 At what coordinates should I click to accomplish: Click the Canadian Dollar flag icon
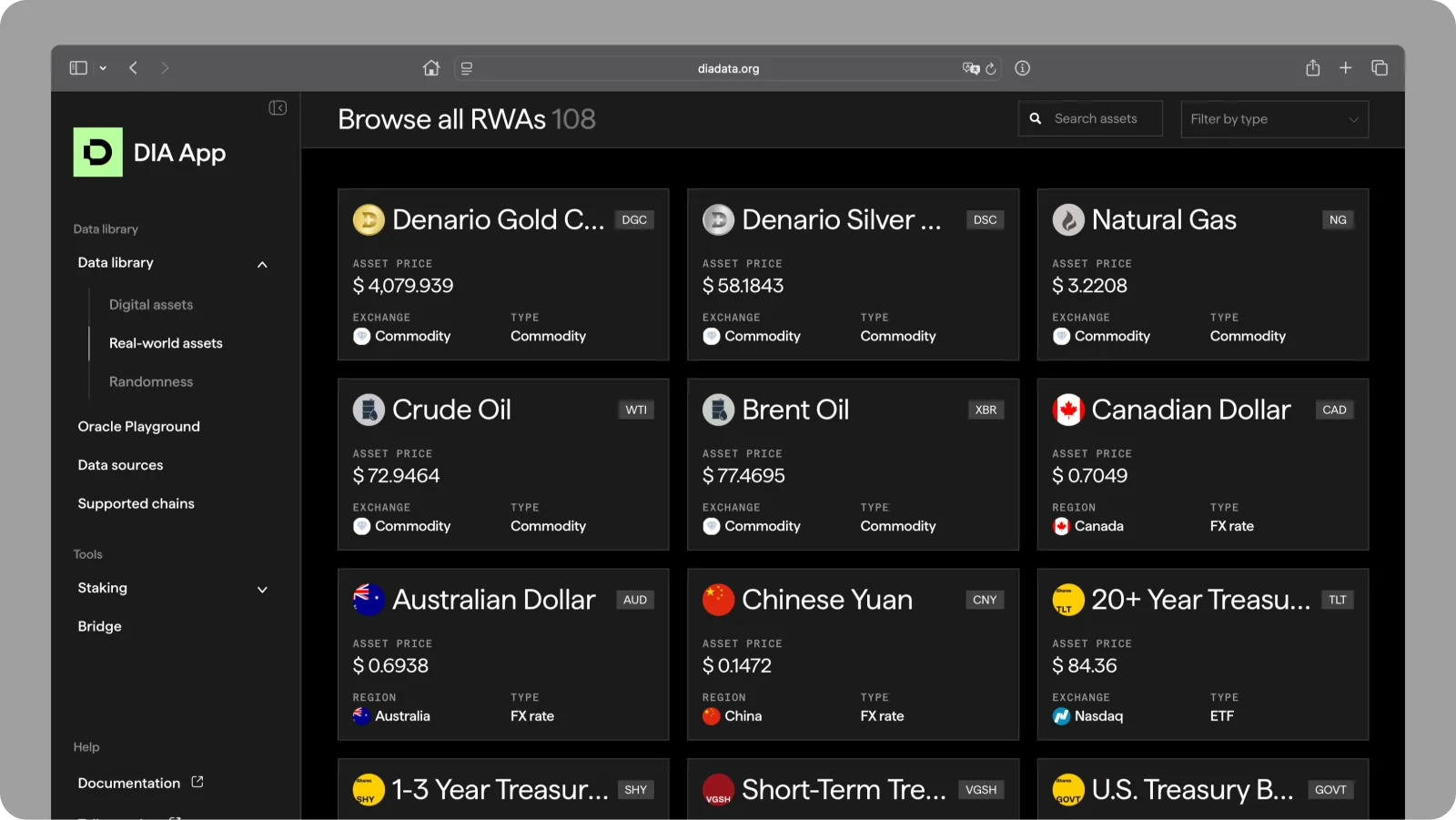tap(1068, 410)
